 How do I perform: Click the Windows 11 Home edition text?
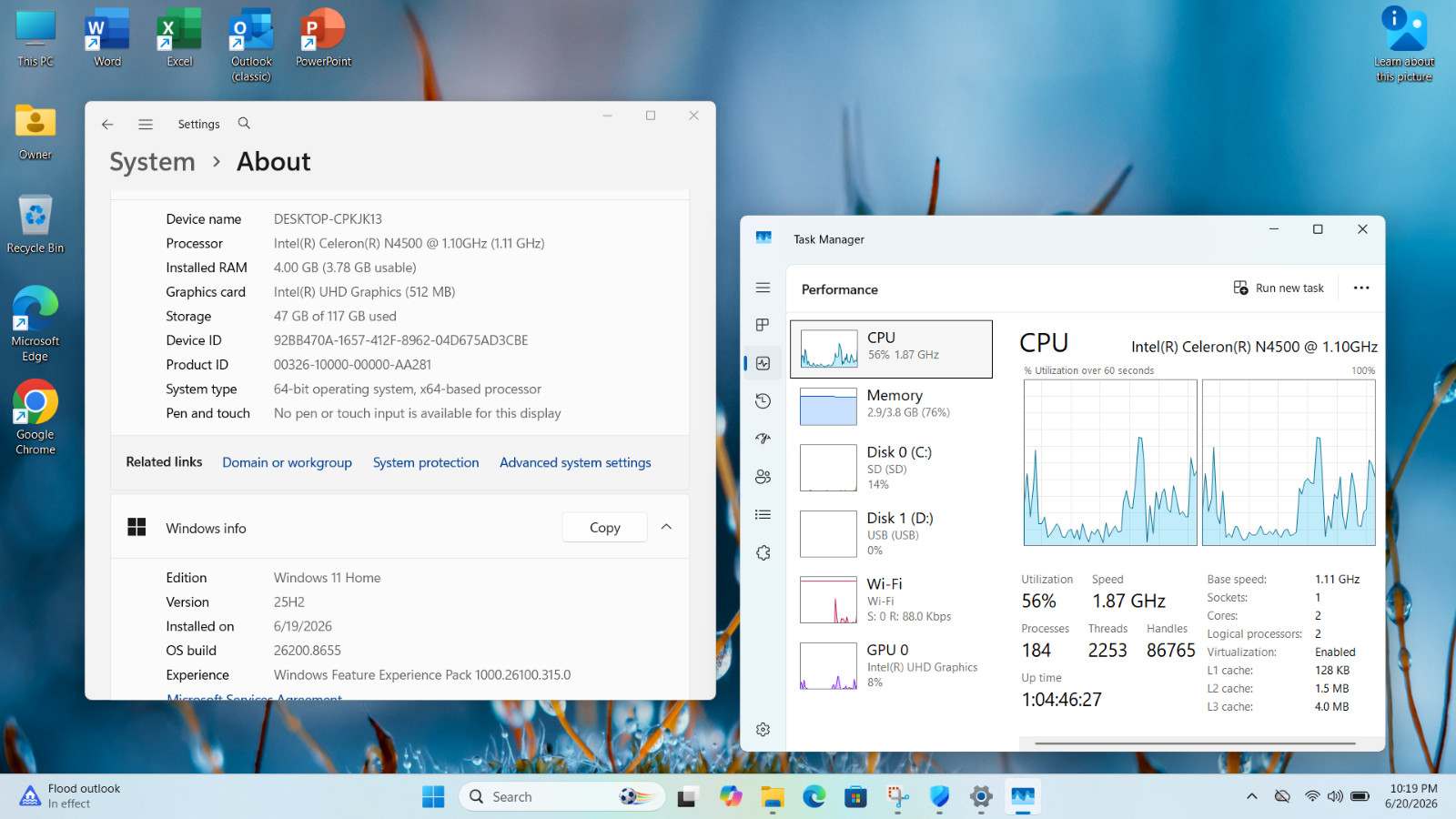pos(327,578)
